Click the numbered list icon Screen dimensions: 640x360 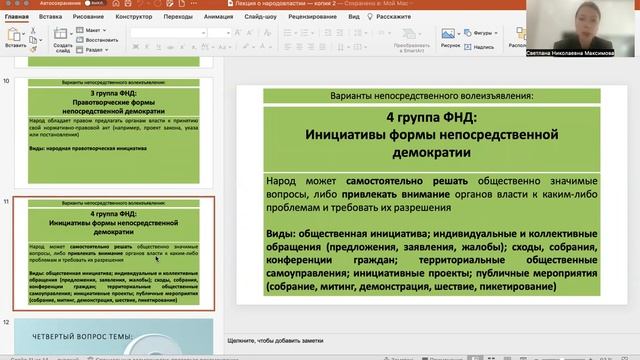304,33
